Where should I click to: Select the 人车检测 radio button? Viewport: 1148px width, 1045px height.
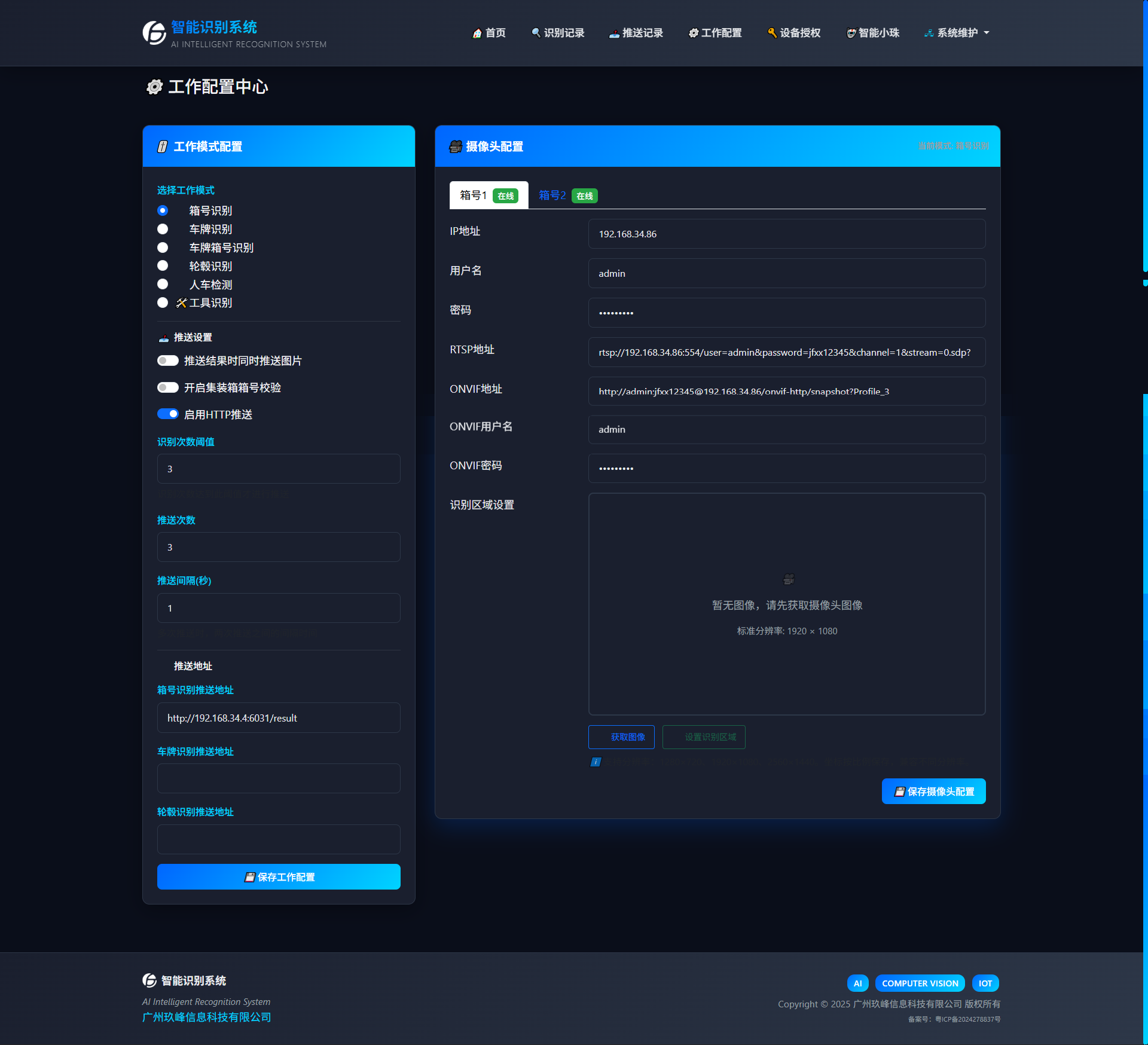coord(163,284)
